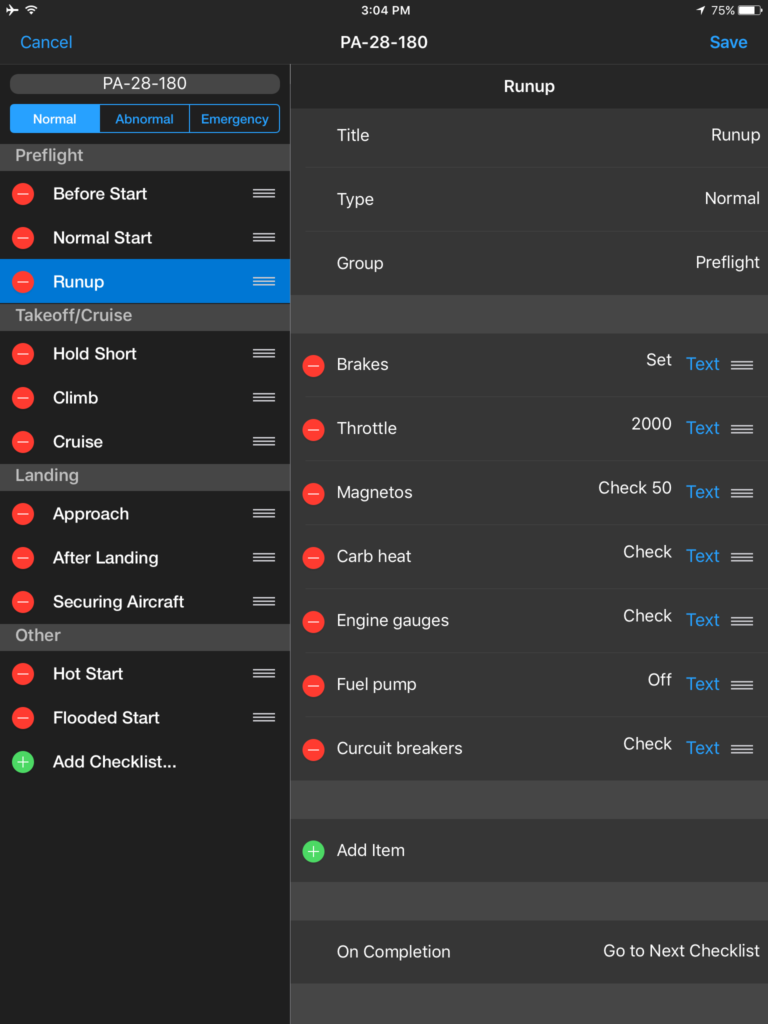Select the Approach checklist

point(145,514)
